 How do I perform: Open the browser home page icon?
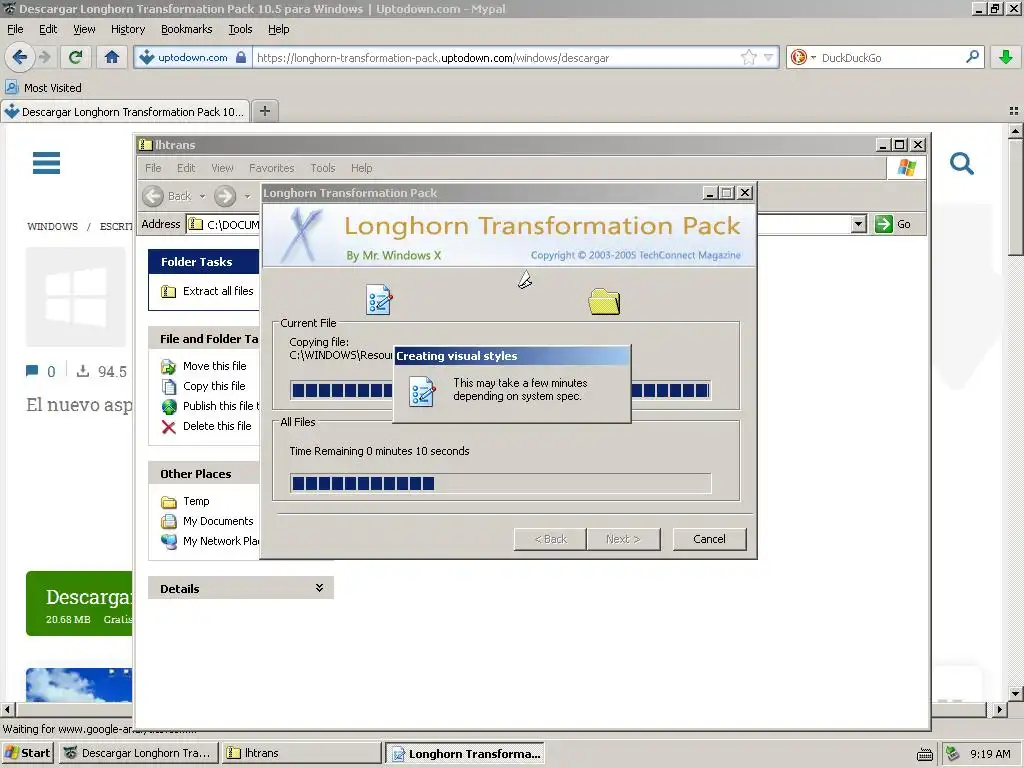coord(112,57)
